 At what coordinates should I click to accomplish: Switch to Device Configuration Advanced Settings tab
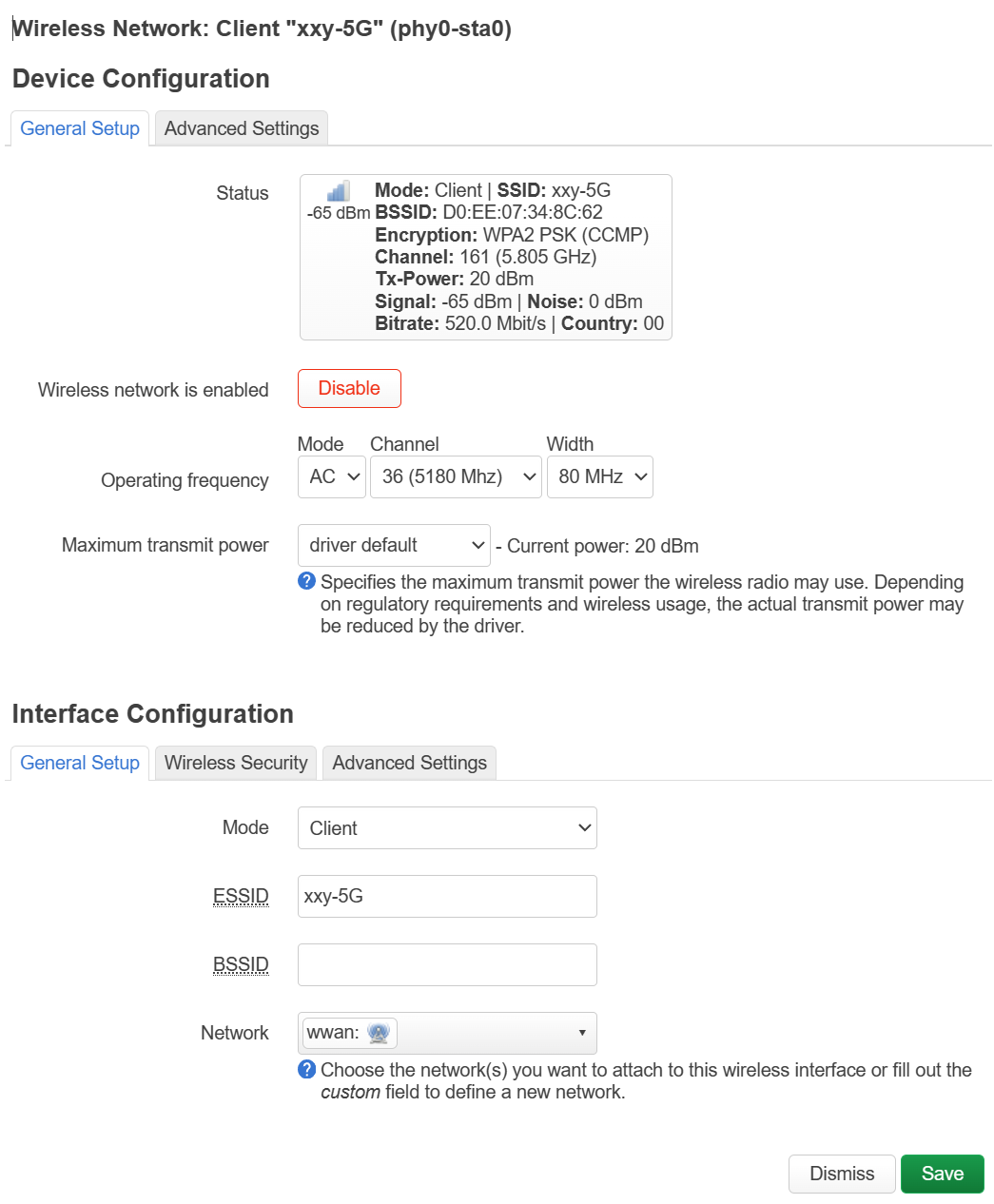tap(242, 128)
